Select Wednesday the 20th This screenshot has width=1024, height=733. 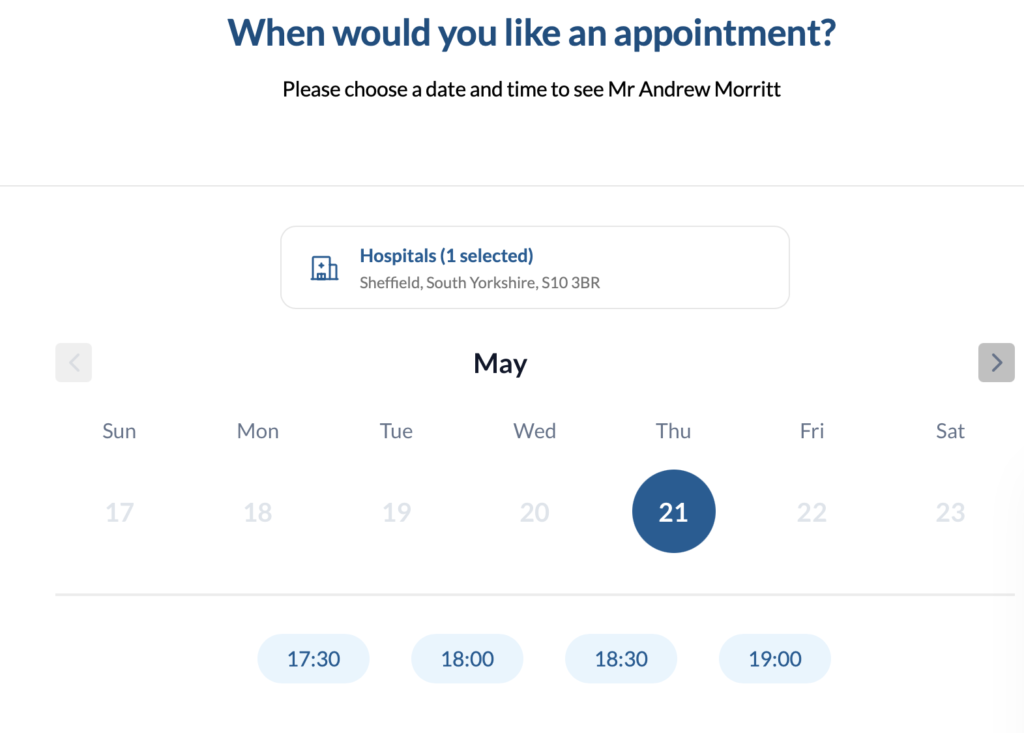click(534, 511)
